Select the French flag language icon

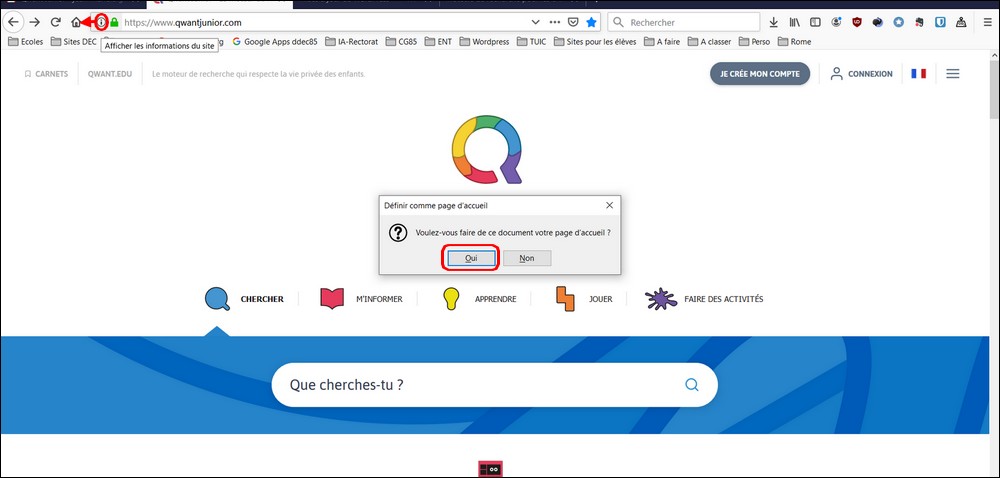point(918,73)
